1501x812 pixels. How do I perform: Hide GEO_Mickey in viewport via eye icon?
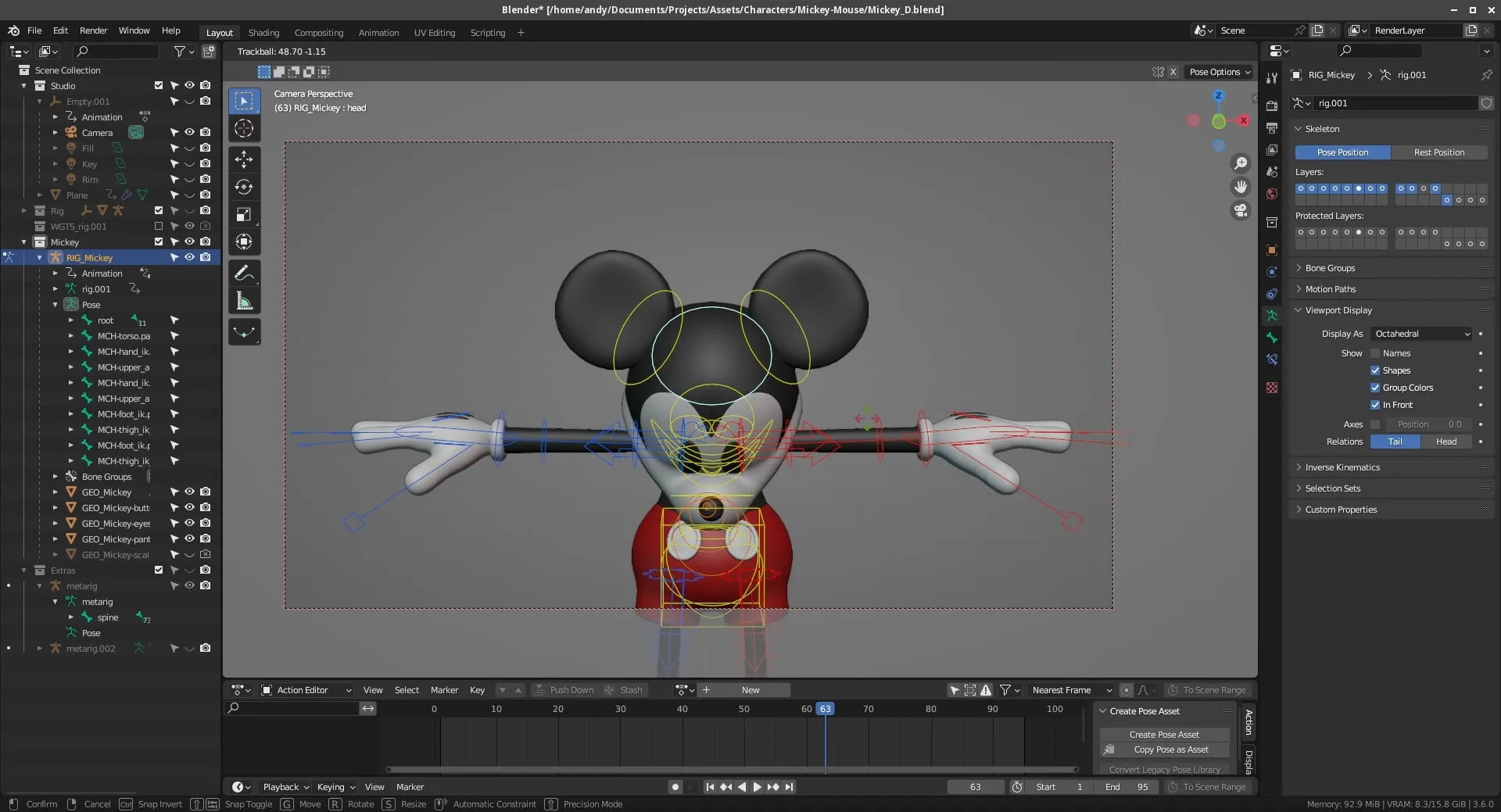(189, 492)
